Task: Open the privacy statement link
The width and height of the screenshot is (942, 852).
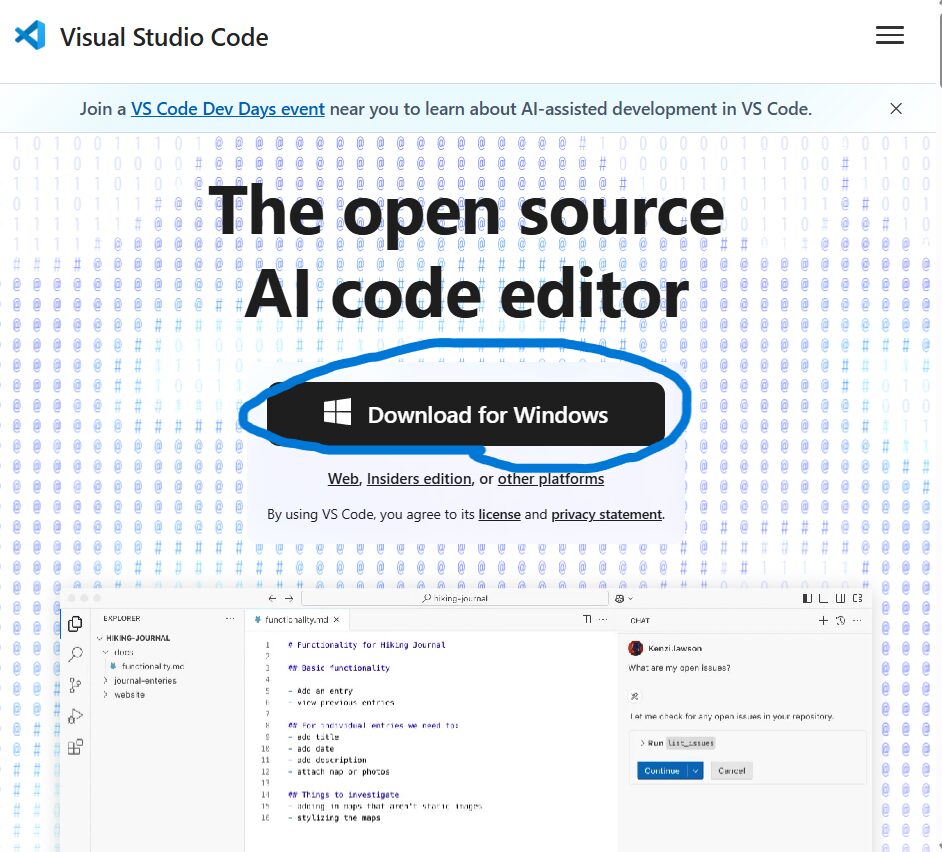Action: tap(606, 514)
